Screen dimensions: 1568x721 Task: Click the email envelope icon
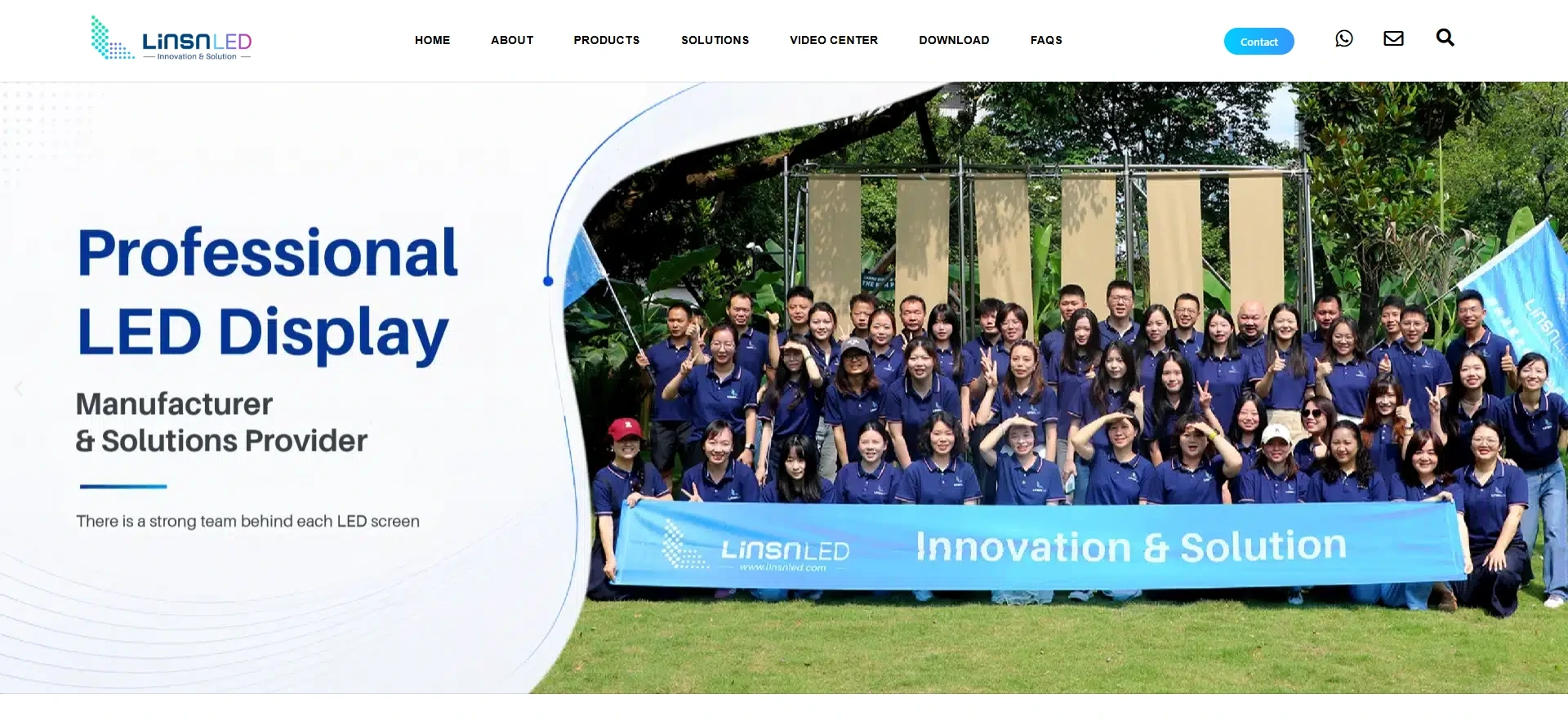[x=1393, y=38]
